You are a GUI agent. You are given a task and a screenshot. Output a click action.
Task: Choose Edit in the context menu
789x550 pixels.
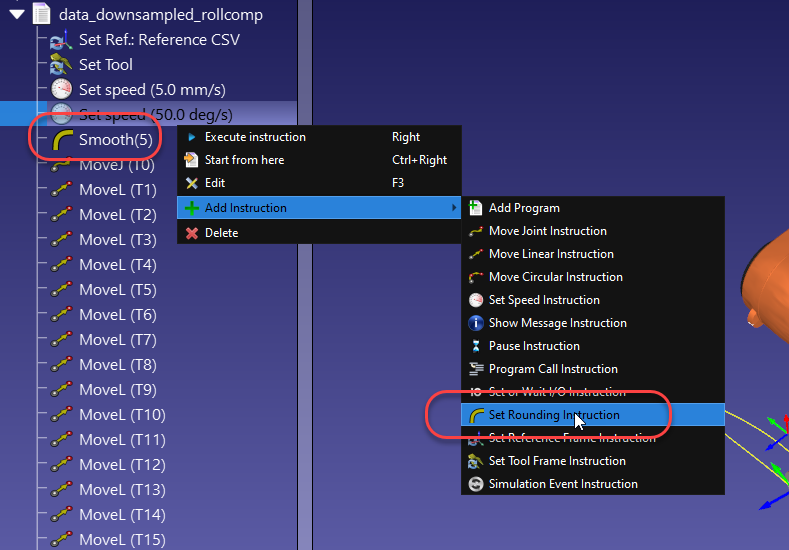[319, 183]
